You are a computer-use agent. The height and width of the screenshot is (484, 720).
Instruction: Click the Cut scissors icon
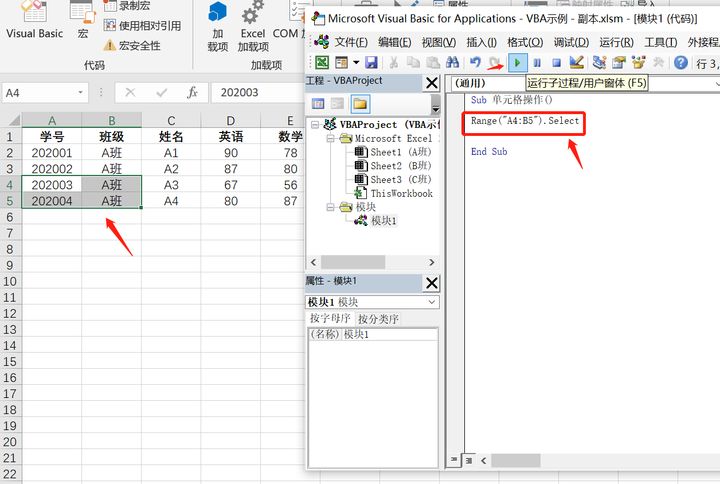click(394, 62)
